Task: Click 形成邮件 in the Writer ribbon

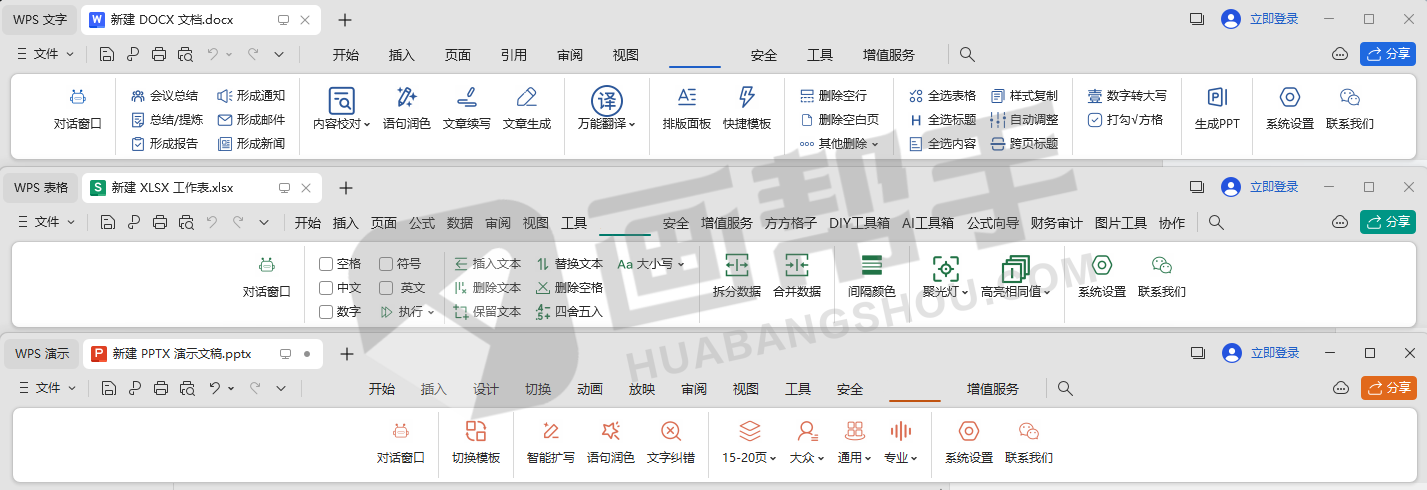Action: [251, 119]
